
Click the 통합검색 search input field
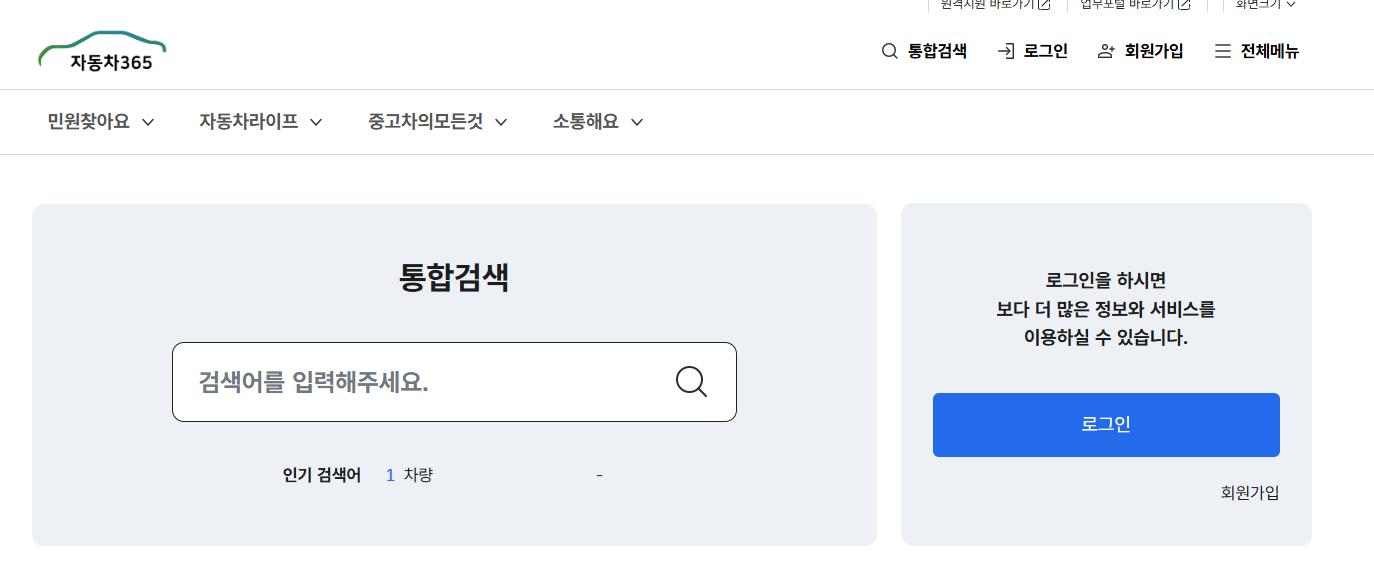click(420, 381)
